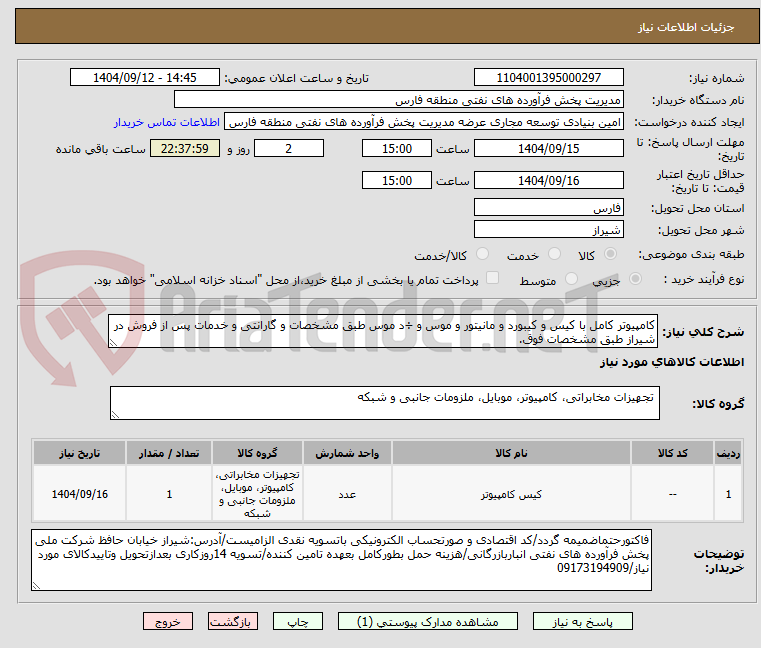Image resolution: width=761 pixels, height=648 pixels.
Task: Click the شماره نیاز number field
Action: (x=548, y=78)
